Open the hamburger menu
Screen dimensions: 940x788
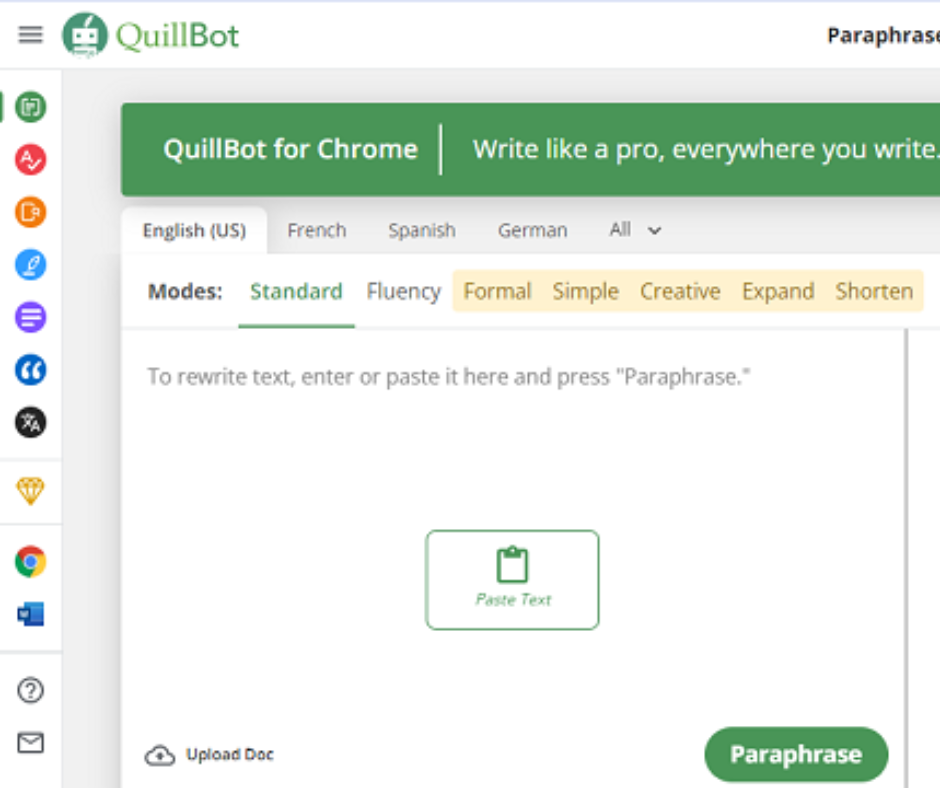31,35
